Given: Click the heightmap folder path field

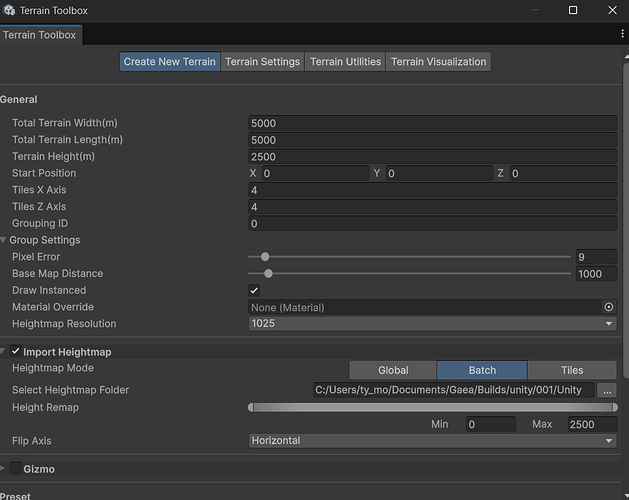Looking at the screenshot, I should (454, 390).
